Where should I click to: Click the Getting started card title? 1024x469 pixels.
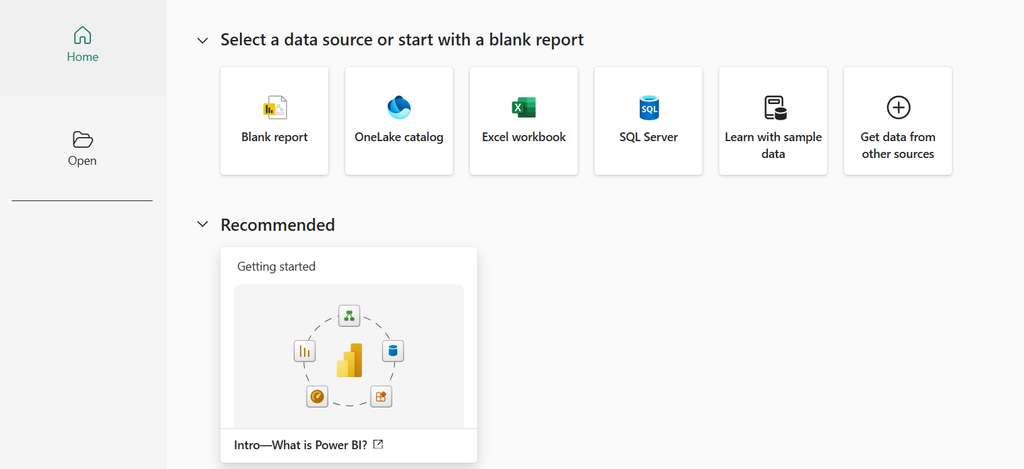pyautogui.click(x=276, y=267)
